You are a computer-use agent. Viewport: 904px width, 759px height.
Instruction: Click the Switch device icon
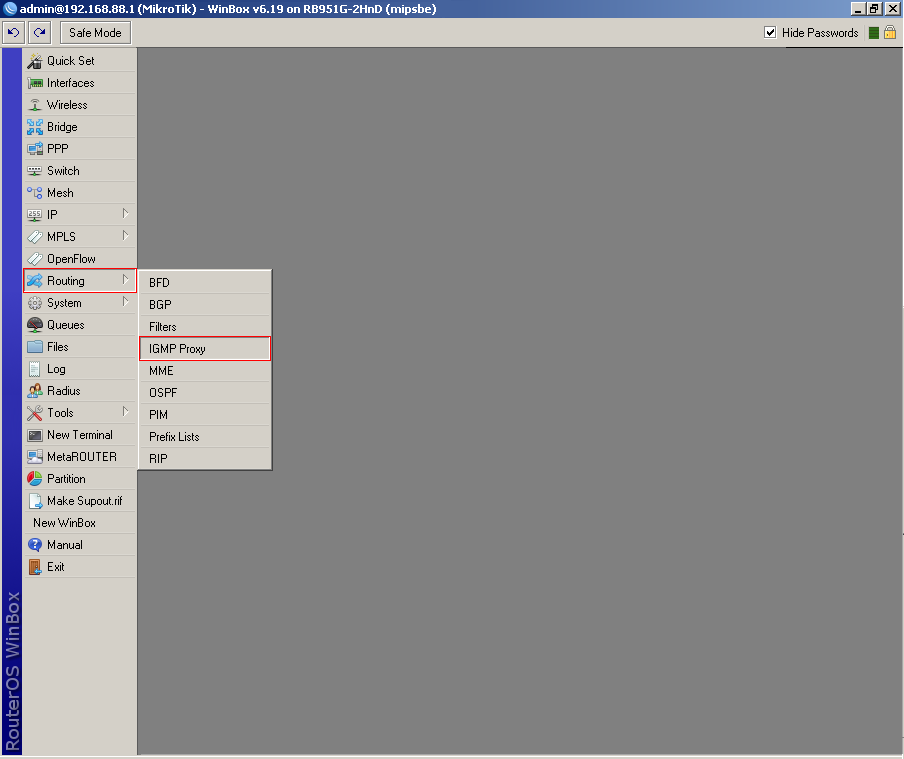(x=35, y=171)
